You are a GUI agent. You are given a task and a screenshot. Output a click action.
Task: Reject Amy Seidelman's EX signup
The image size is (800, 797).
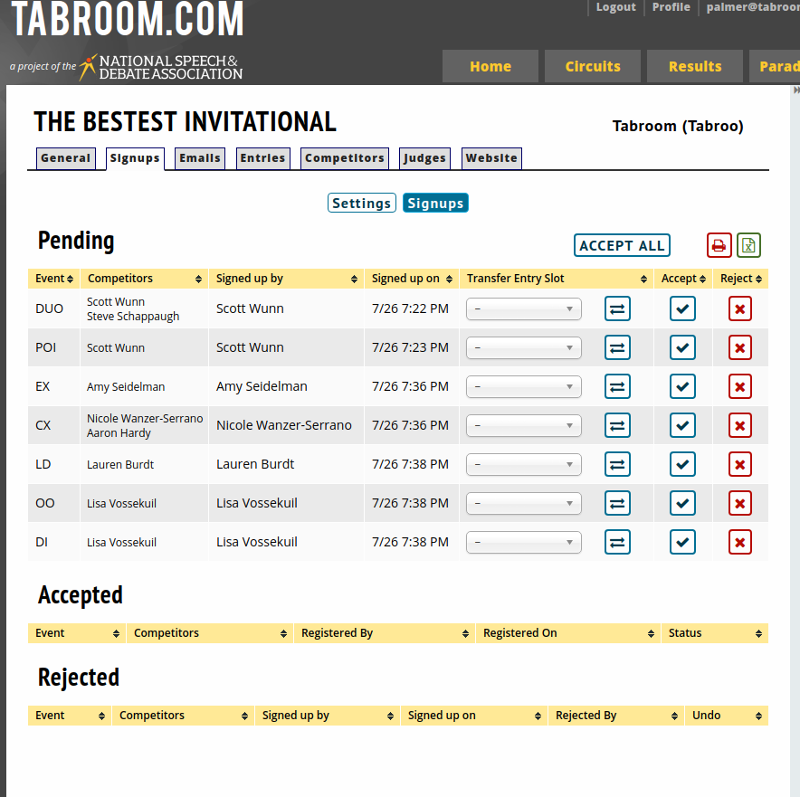point(740,387)
